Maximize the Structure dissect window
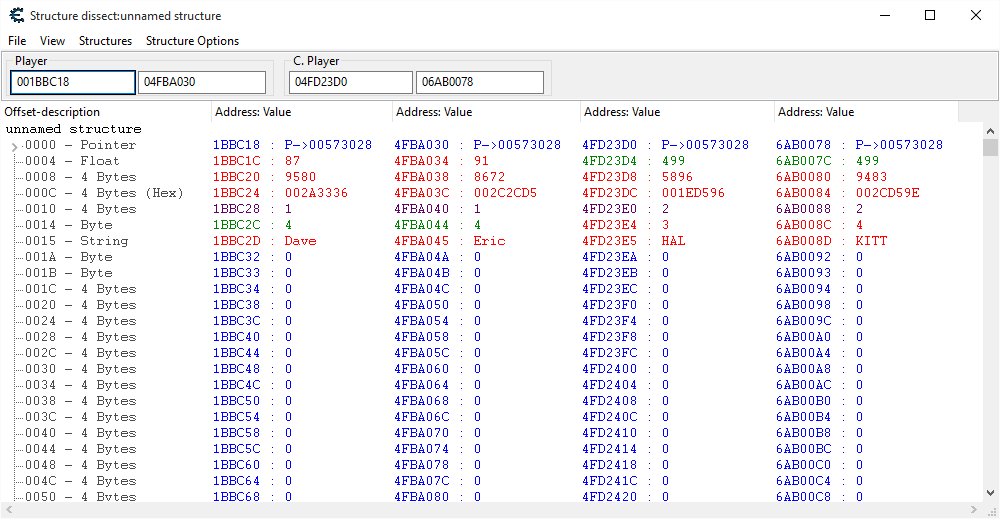The image size is (1000, 519). 930,15
